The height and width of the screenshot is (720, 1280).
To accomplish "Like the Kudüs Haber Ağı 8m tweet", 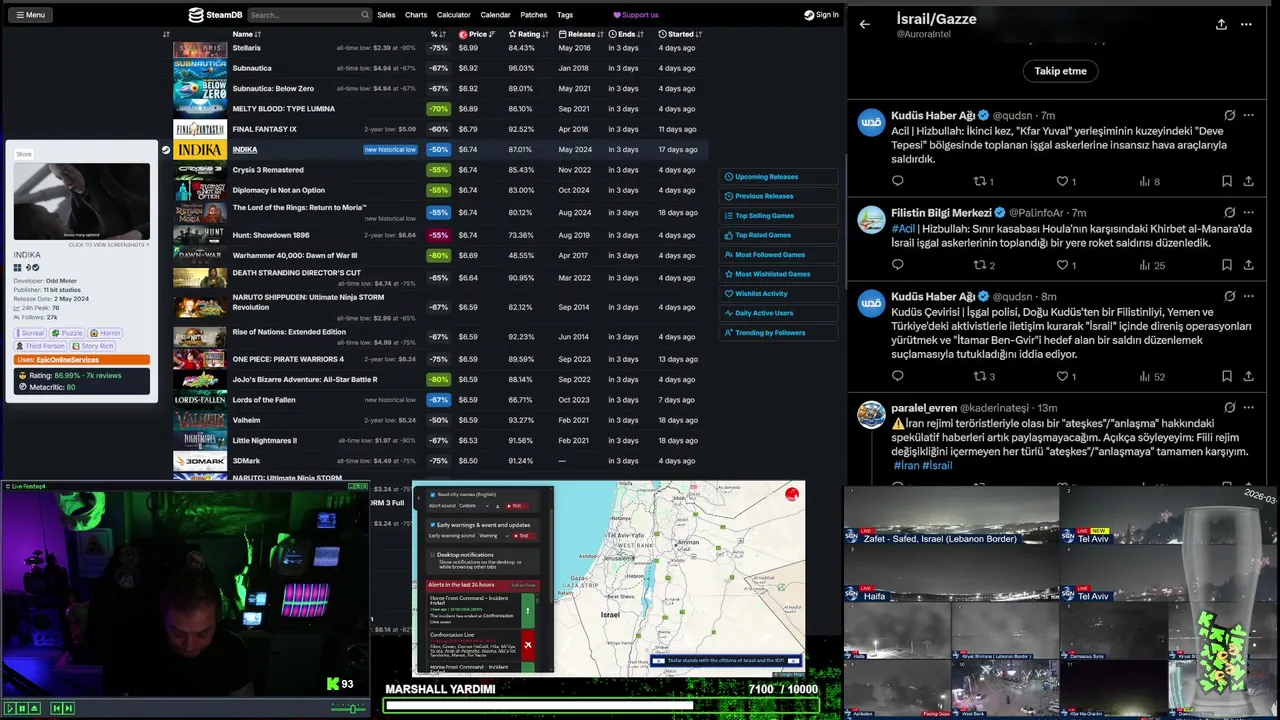I will tap(1066, 376).
